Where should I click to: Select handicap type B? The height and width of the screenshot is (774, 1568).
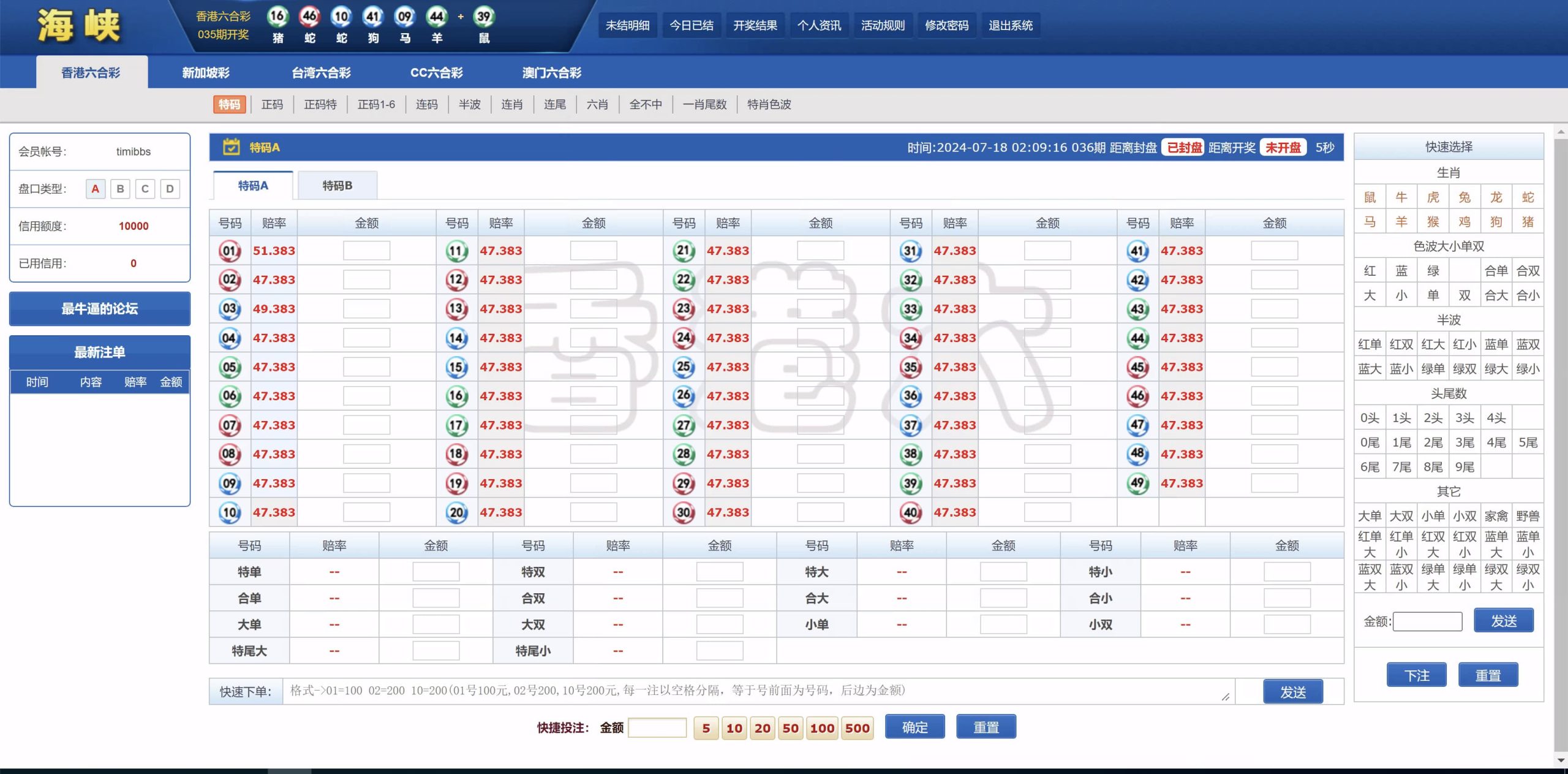pyautogui.click(x=120, y=189)
